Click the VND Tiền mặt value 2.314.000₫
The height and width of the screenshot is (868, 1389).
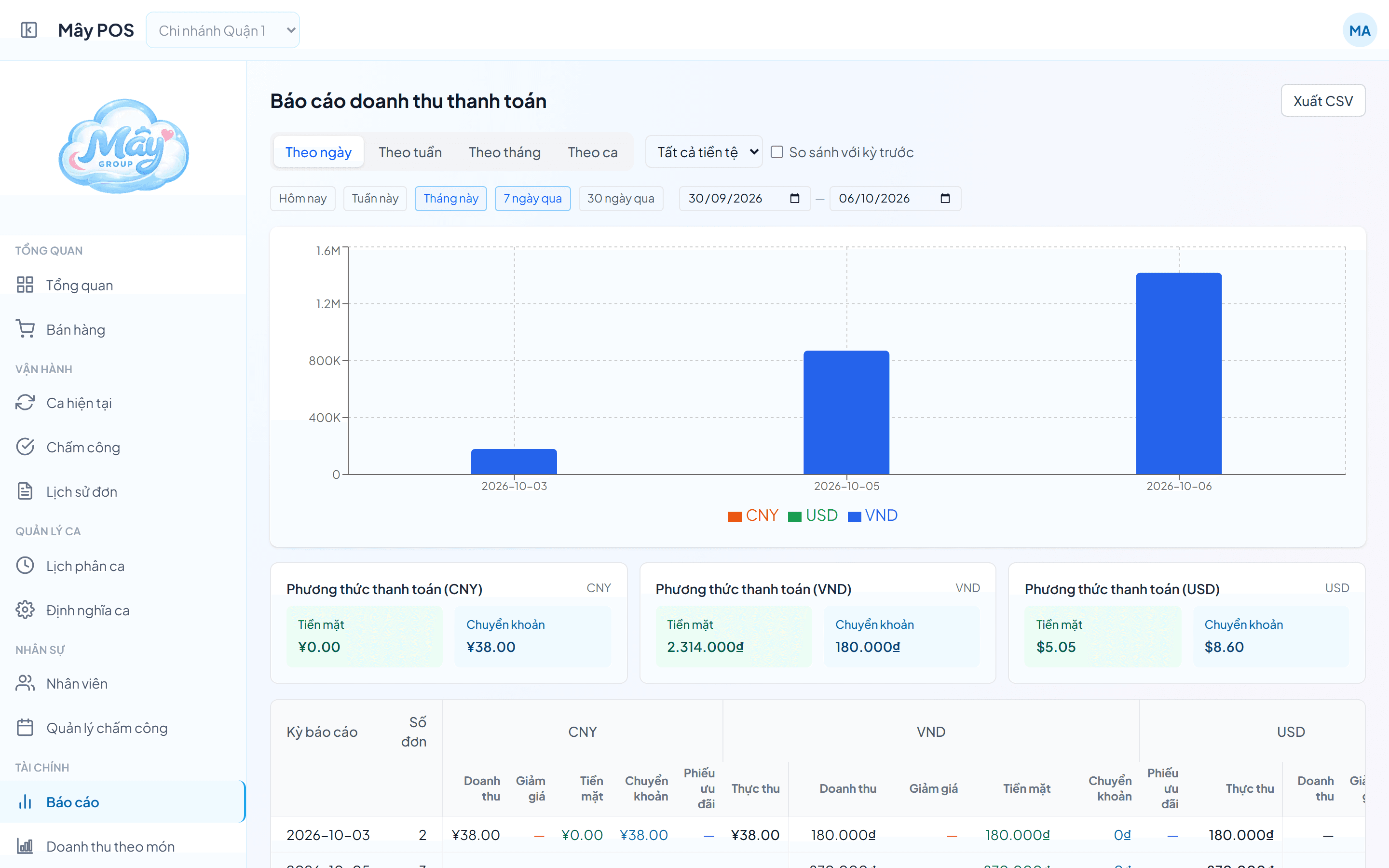point(705,647)
